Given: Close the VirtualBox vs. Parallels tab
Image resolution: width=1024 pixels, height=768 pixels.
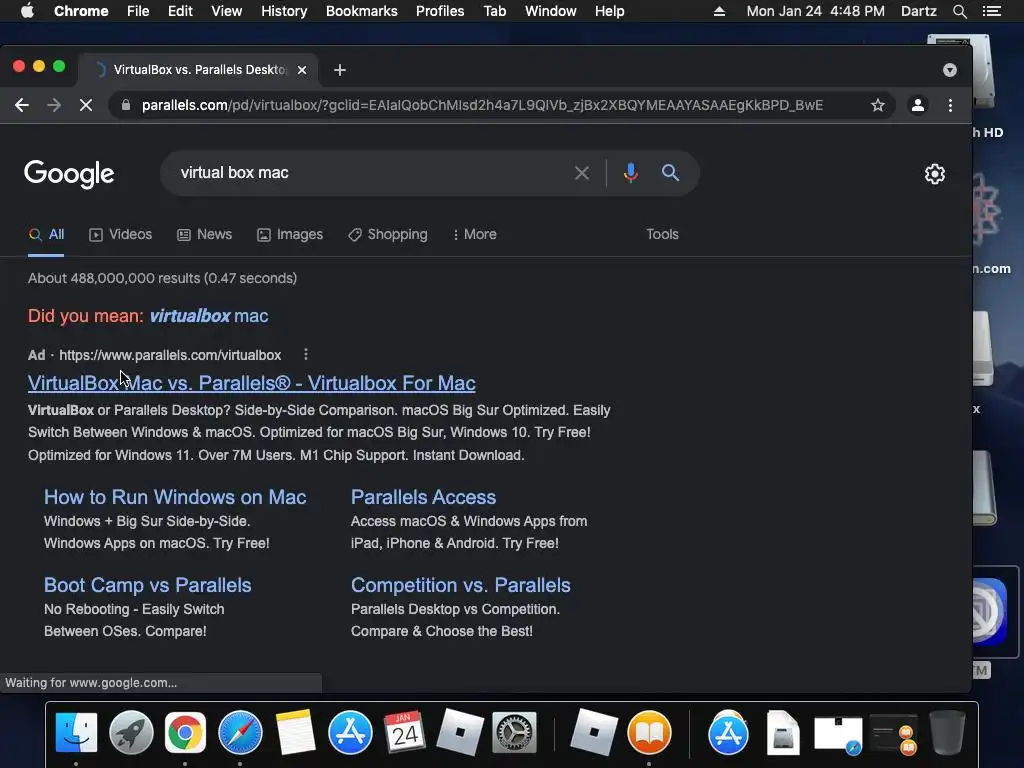Looking at the screenshot, I should click(x=302, y=70).
